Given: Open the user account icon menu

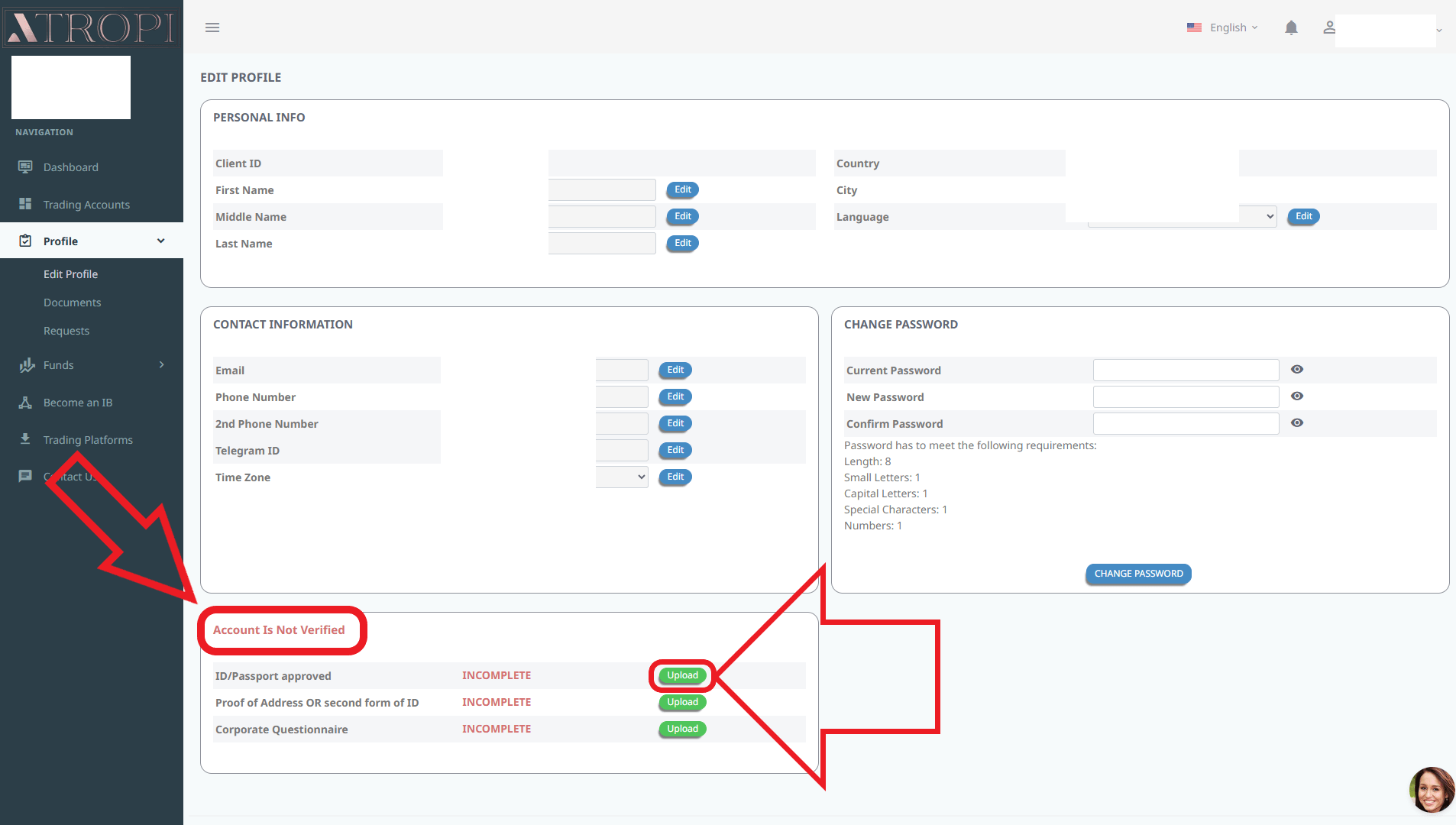Looking at the screenshot, I should [1329, 27].
